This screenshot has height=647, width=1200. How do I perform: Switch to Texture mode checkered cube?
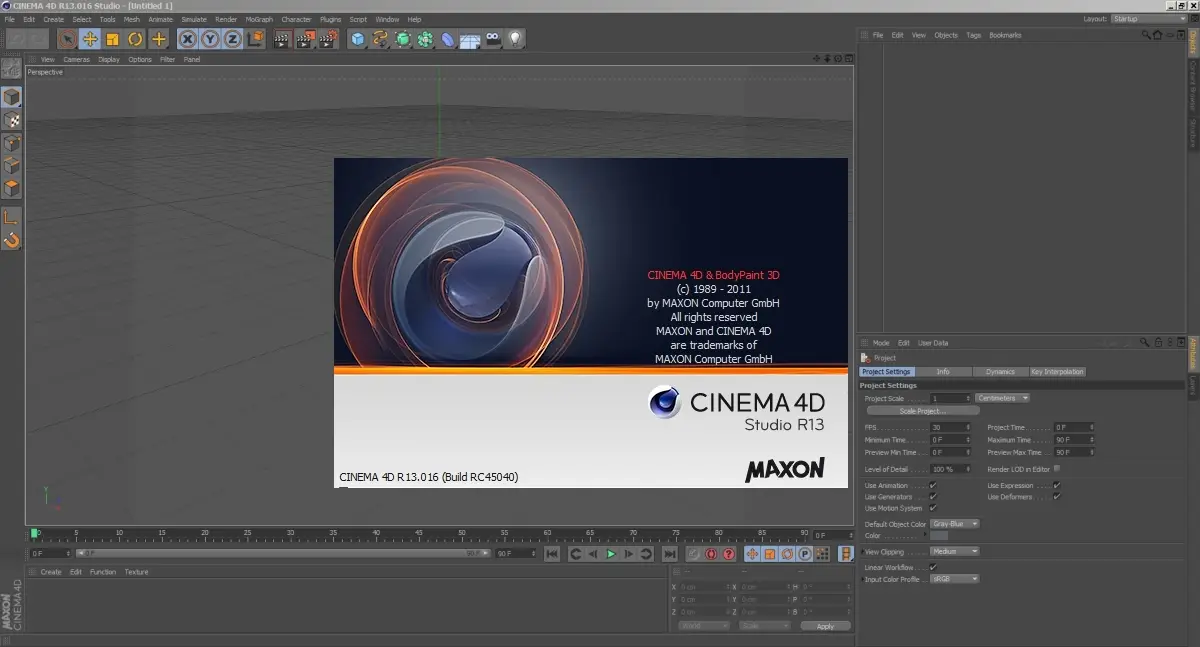[11, 120]
